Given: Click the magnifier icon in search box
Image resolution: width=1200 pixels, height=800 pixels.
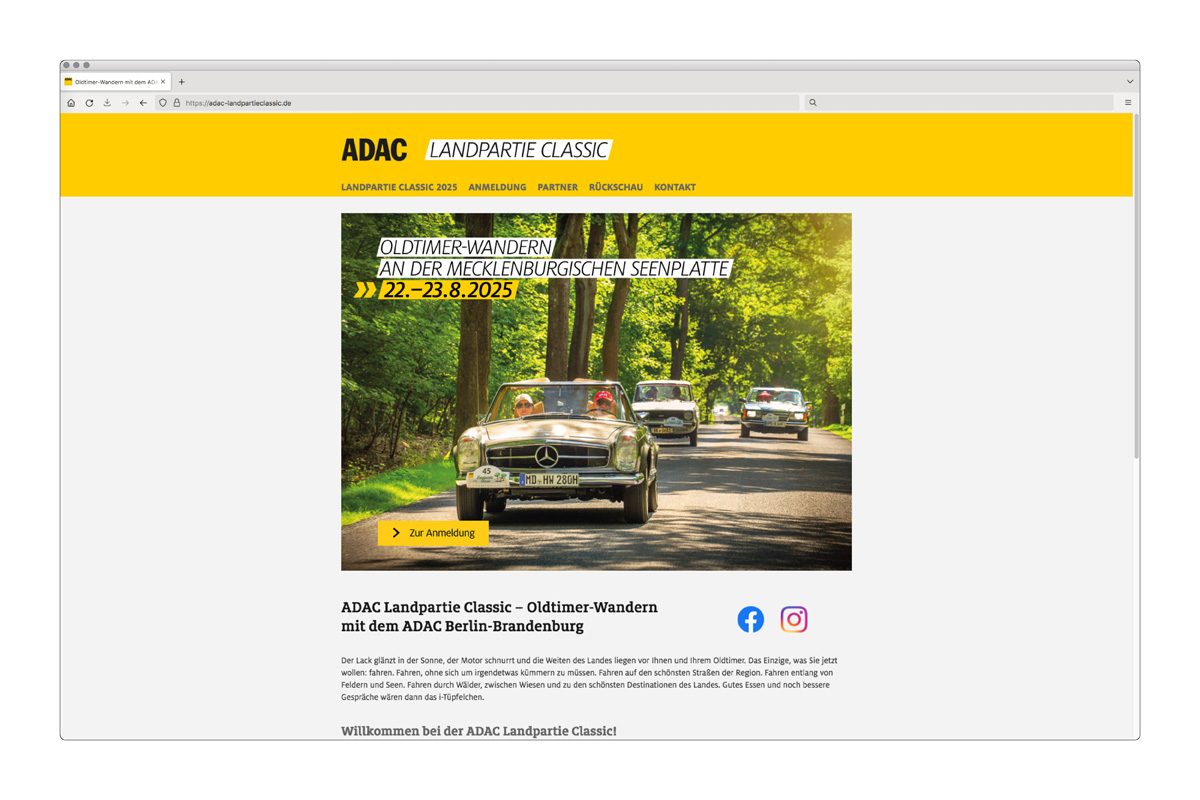Looking at the screenshot, I should [813, 103].
